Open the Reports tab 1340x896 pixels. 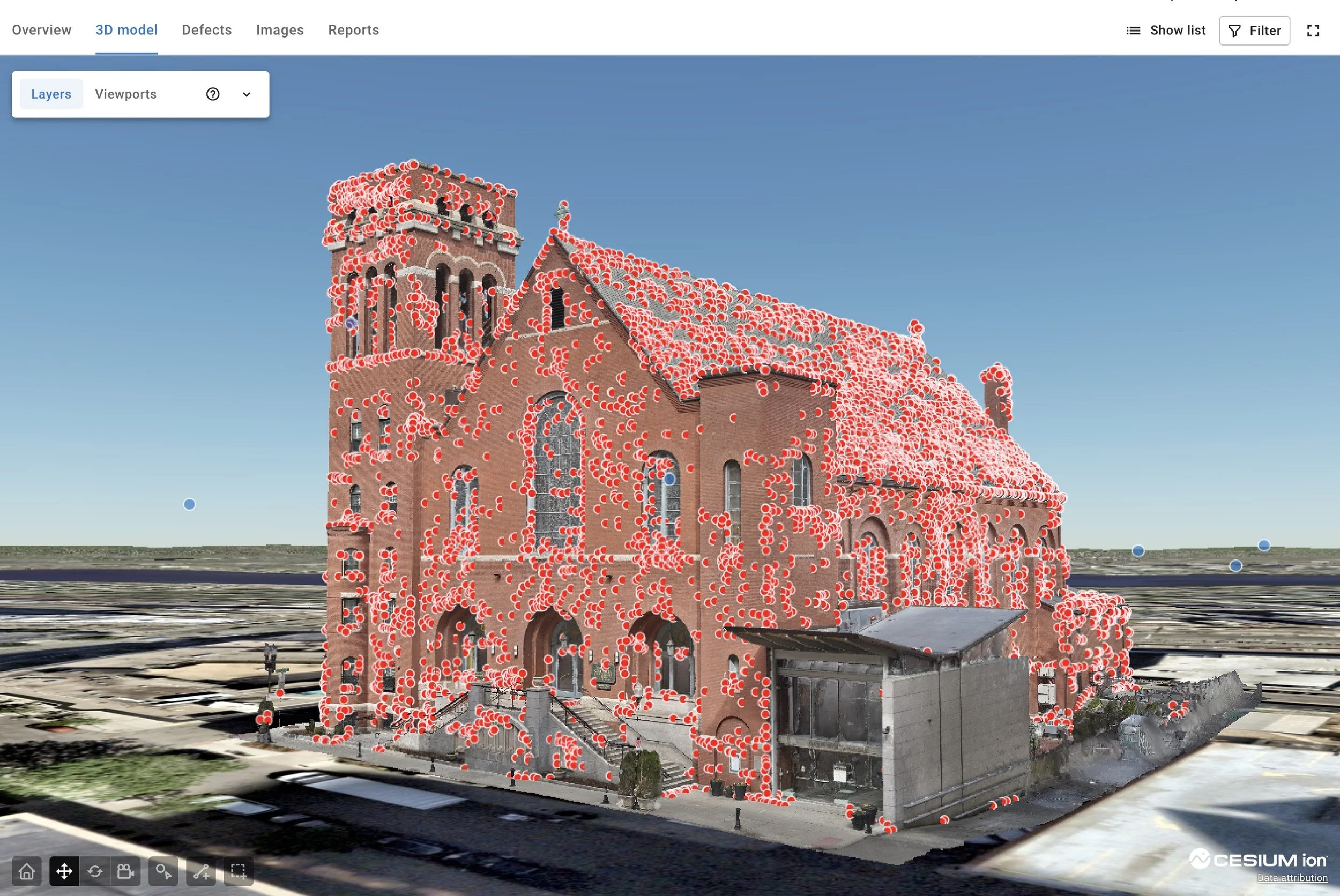tap(354, 29)
